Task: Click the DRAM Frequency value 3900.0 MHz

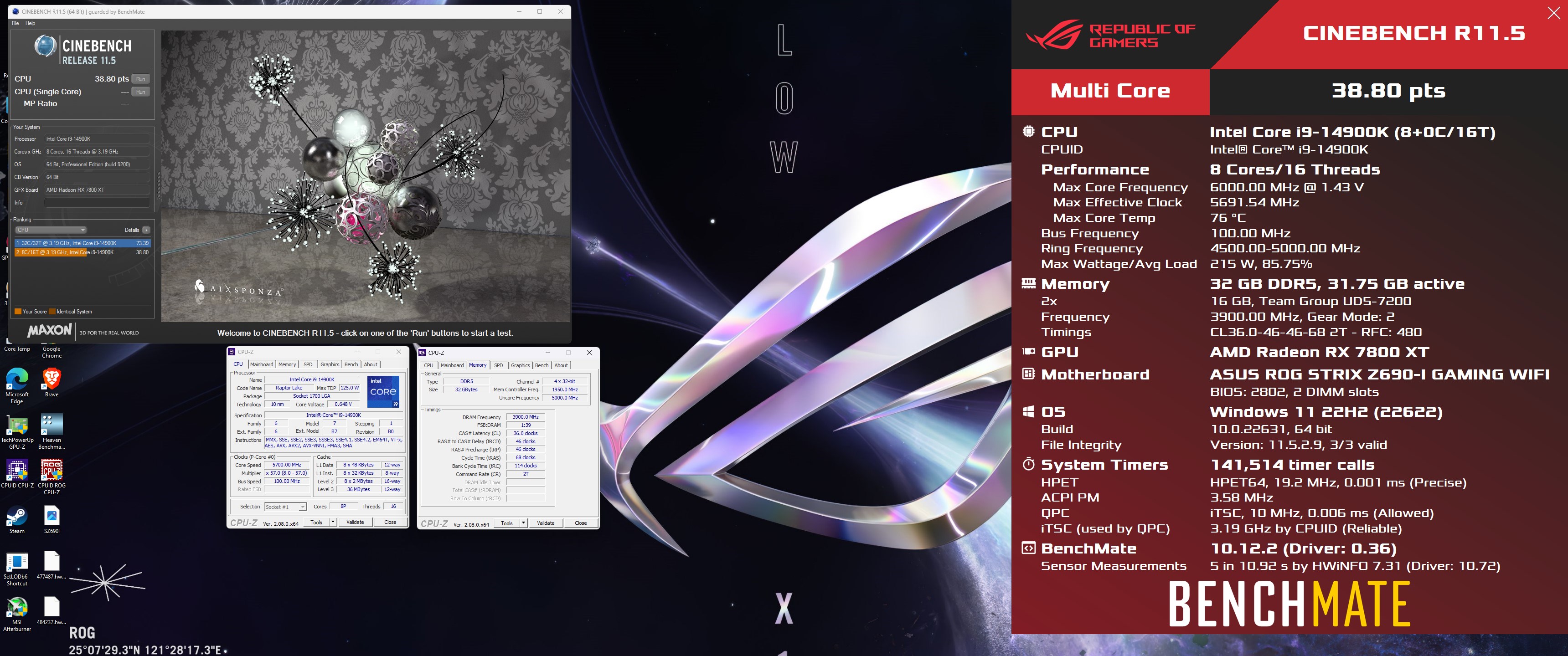Action: click(525, 417)
